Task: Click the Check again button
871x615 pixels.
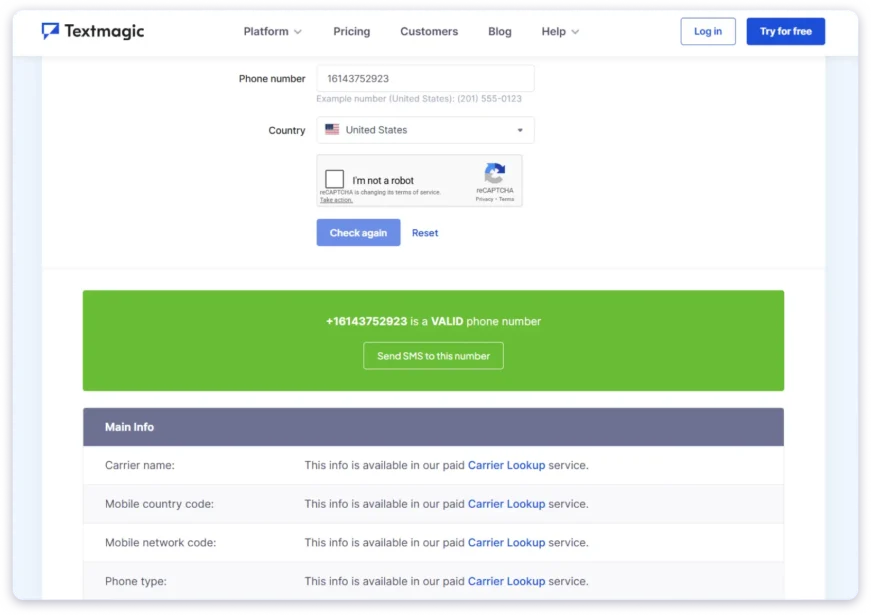Action: [x=358, y=233]
